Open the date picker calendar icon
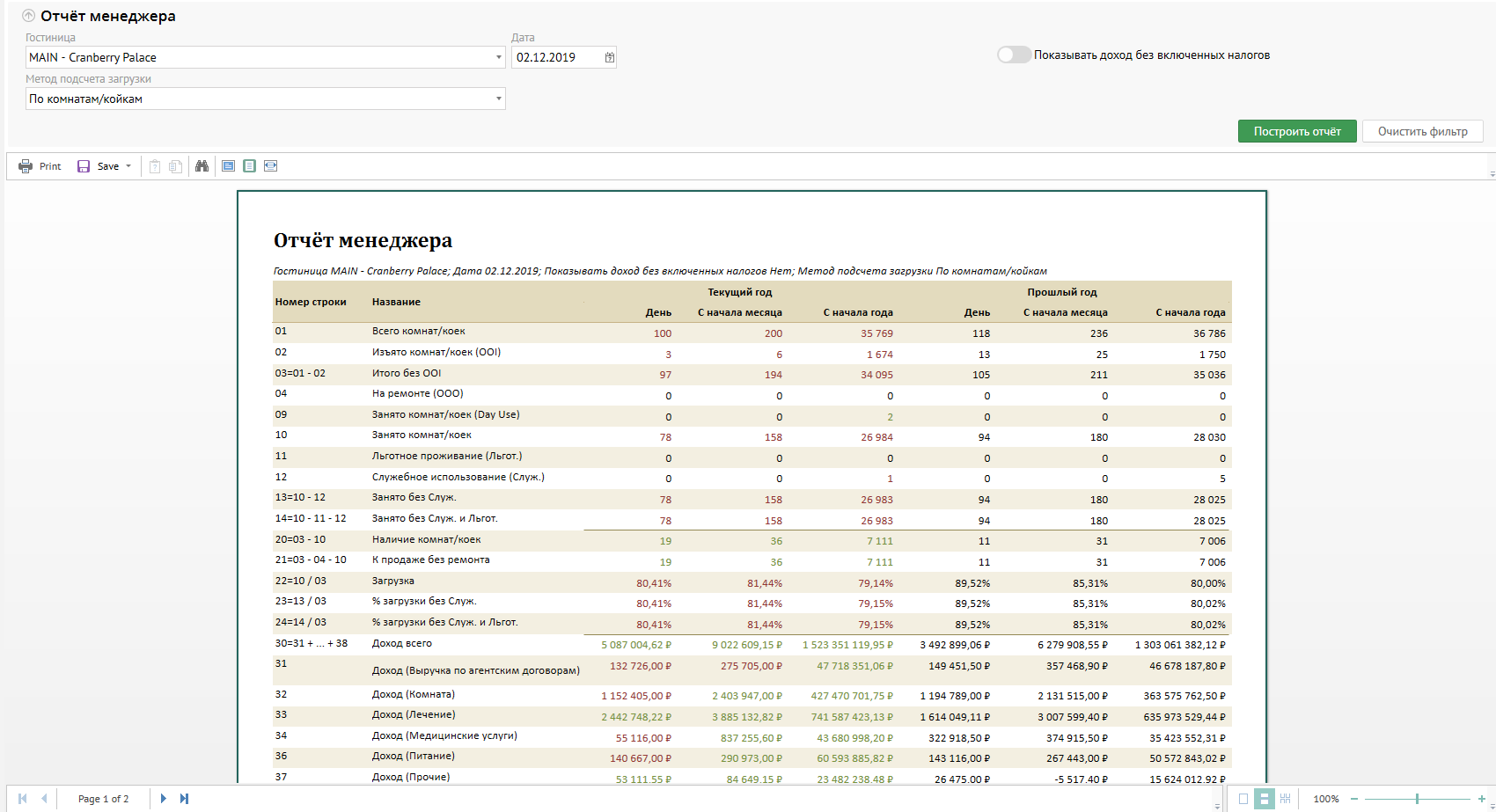 [x=610, y=57]
